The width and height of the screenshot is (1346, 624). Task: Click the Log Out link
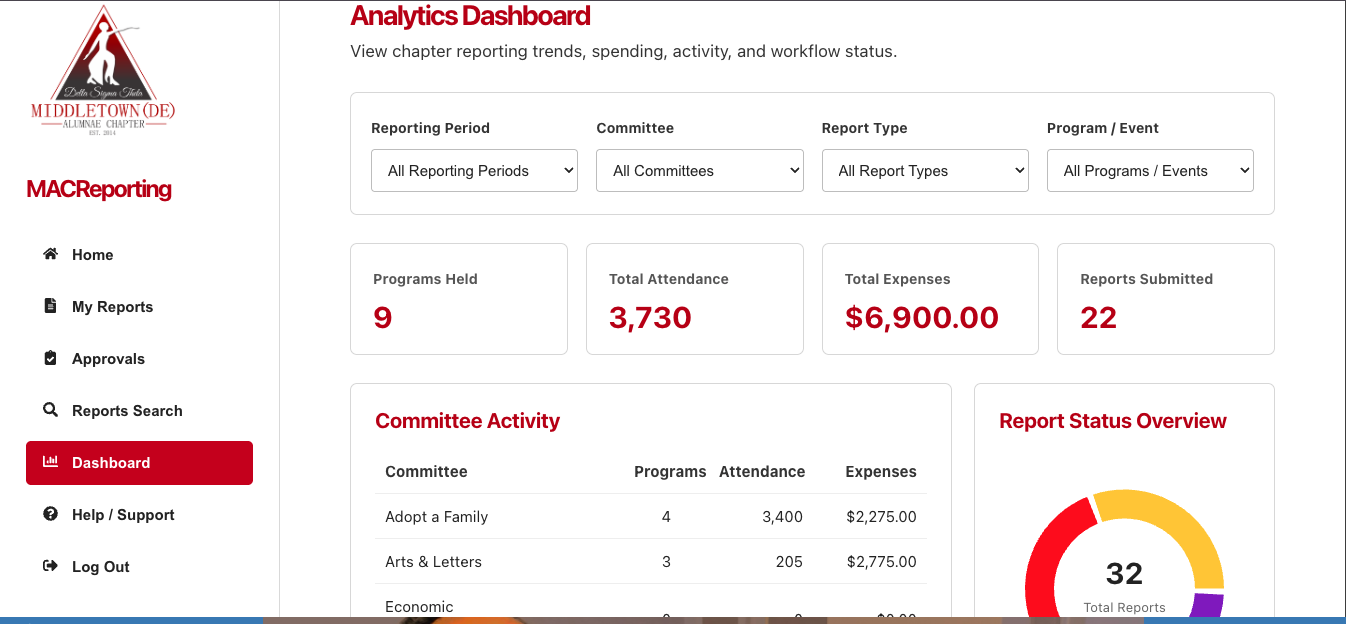[x=139, y=567]
